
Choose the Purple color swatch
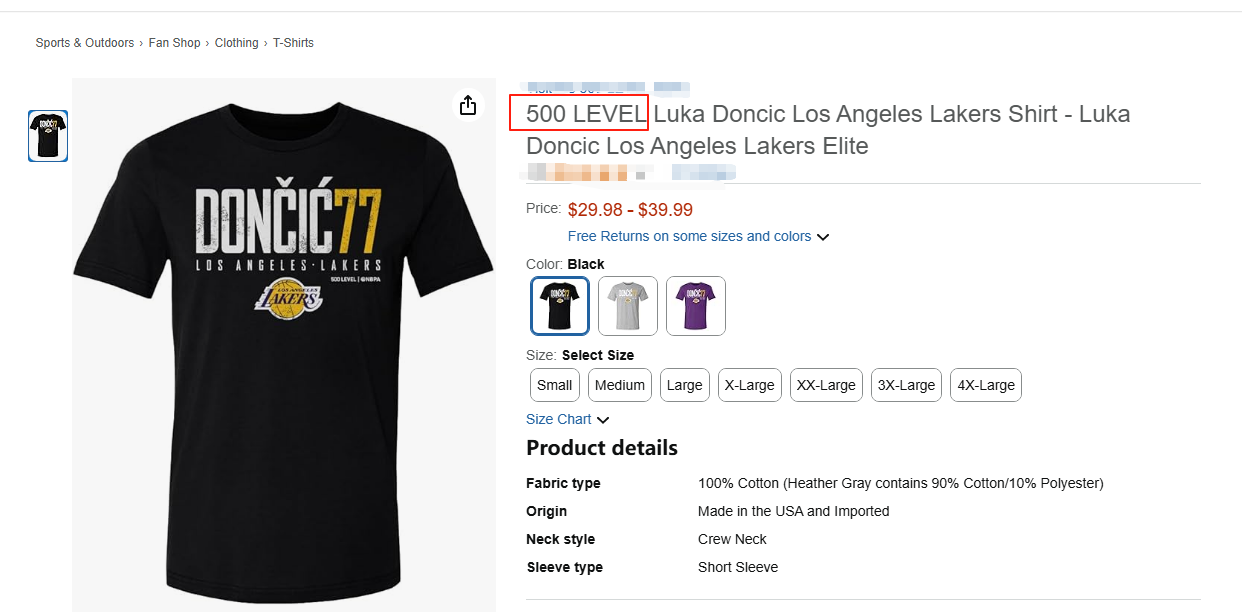point(696,305)
